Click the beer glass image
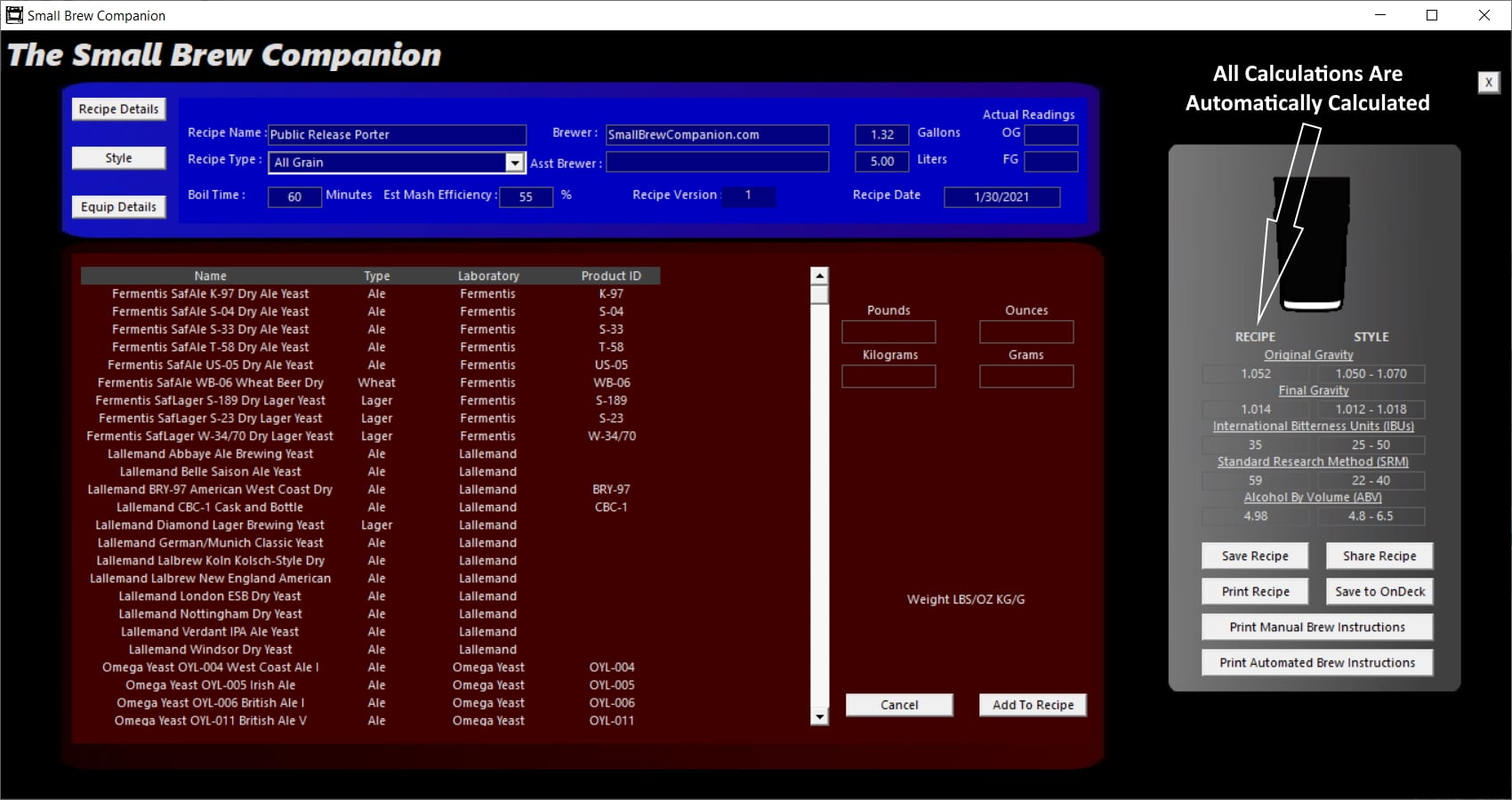This screenshot has width=1512, height=800. 1313,244
